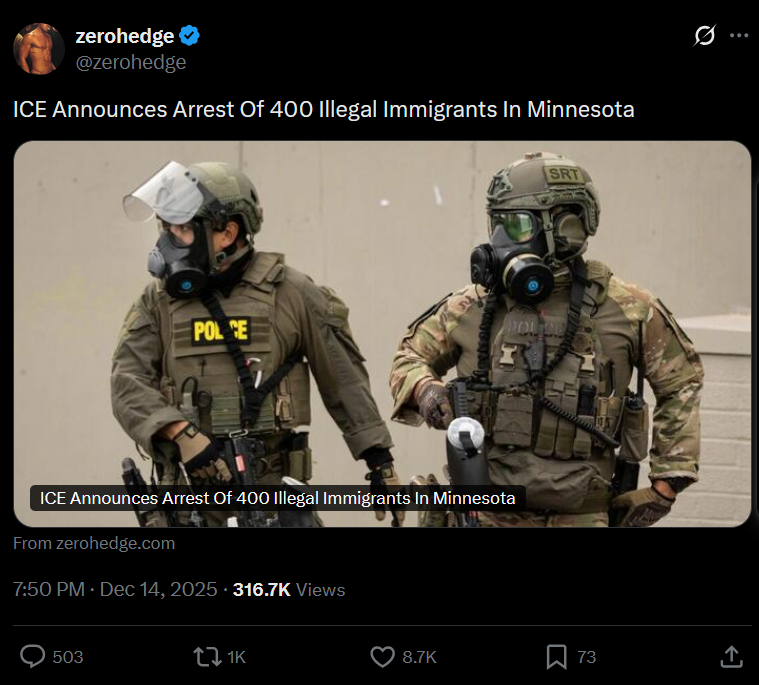Like the post with the heart icon

pos(382,657)
